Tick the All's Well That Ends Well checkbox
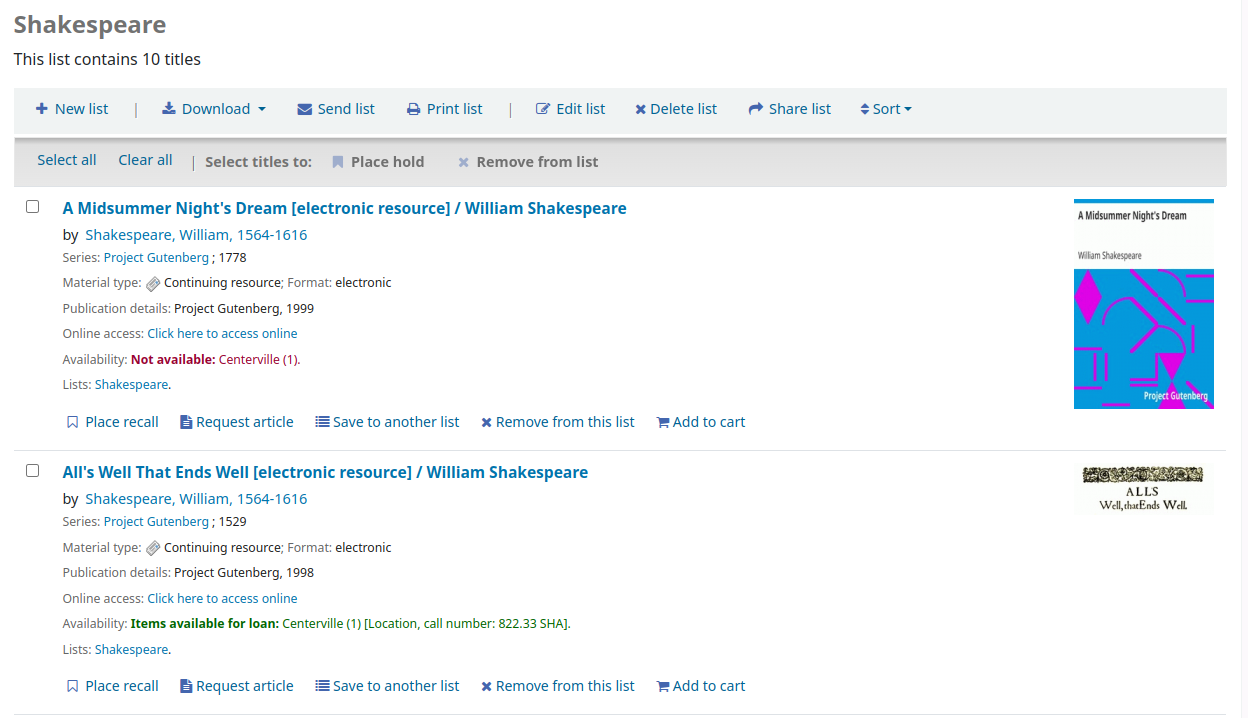The width and height of the screenshot is (1248, 718). [x=33, y=471]
